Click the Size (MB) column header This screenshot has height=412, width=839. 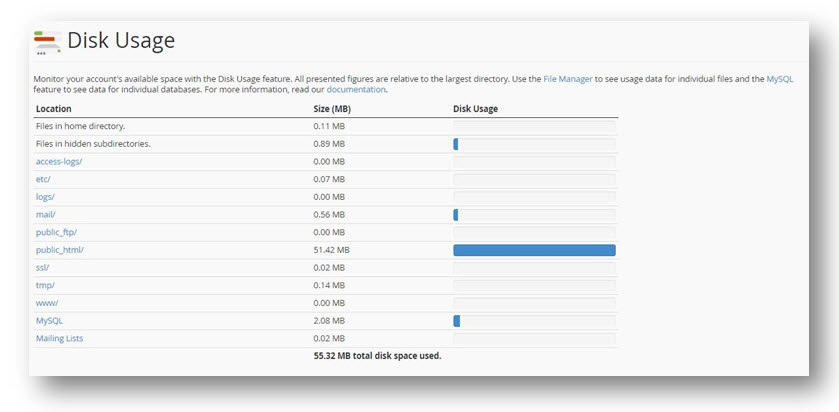pyautogui.click(x=332, y=109)
